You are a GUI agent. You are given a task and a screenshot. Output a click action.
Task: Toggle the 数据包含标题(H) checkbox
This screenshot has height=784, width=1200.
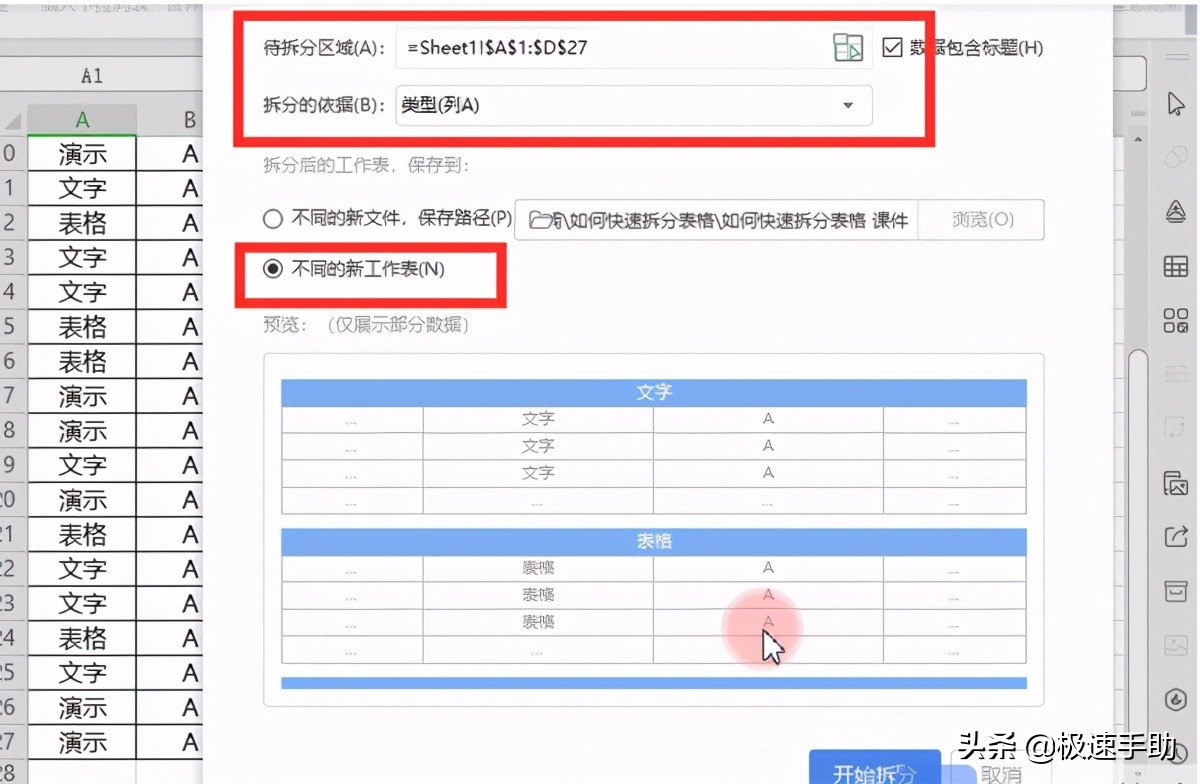click(893, 47)
